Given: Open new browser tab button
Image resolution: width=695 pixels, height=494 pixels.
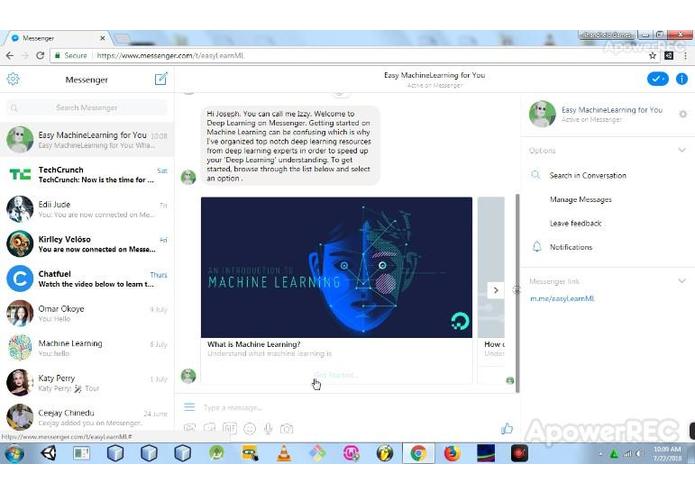Looking at the screenshot, I should 122,39.
